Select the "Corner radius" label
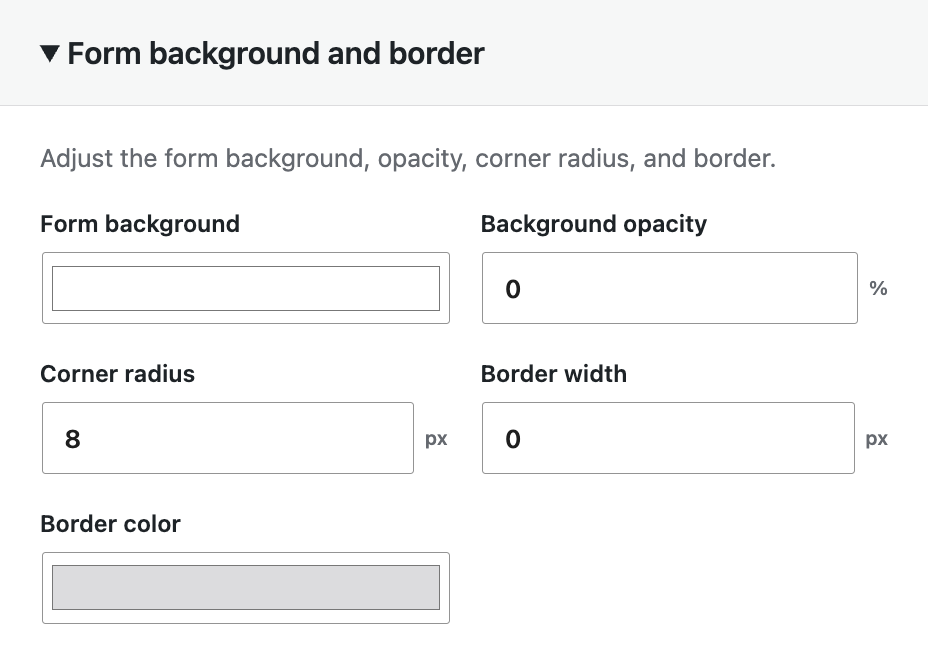928x666 pixels. (x=118, y=374)
